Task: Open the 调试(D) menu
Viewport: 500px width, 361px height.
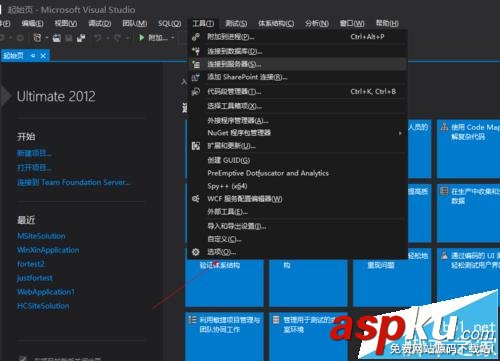Action: pyautogui.click(x=100, y=23)
